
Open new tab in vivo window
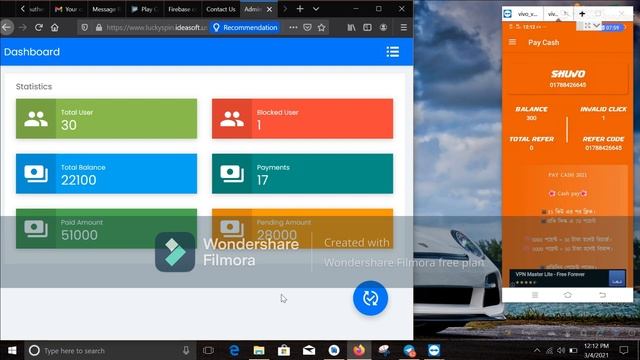582,14
